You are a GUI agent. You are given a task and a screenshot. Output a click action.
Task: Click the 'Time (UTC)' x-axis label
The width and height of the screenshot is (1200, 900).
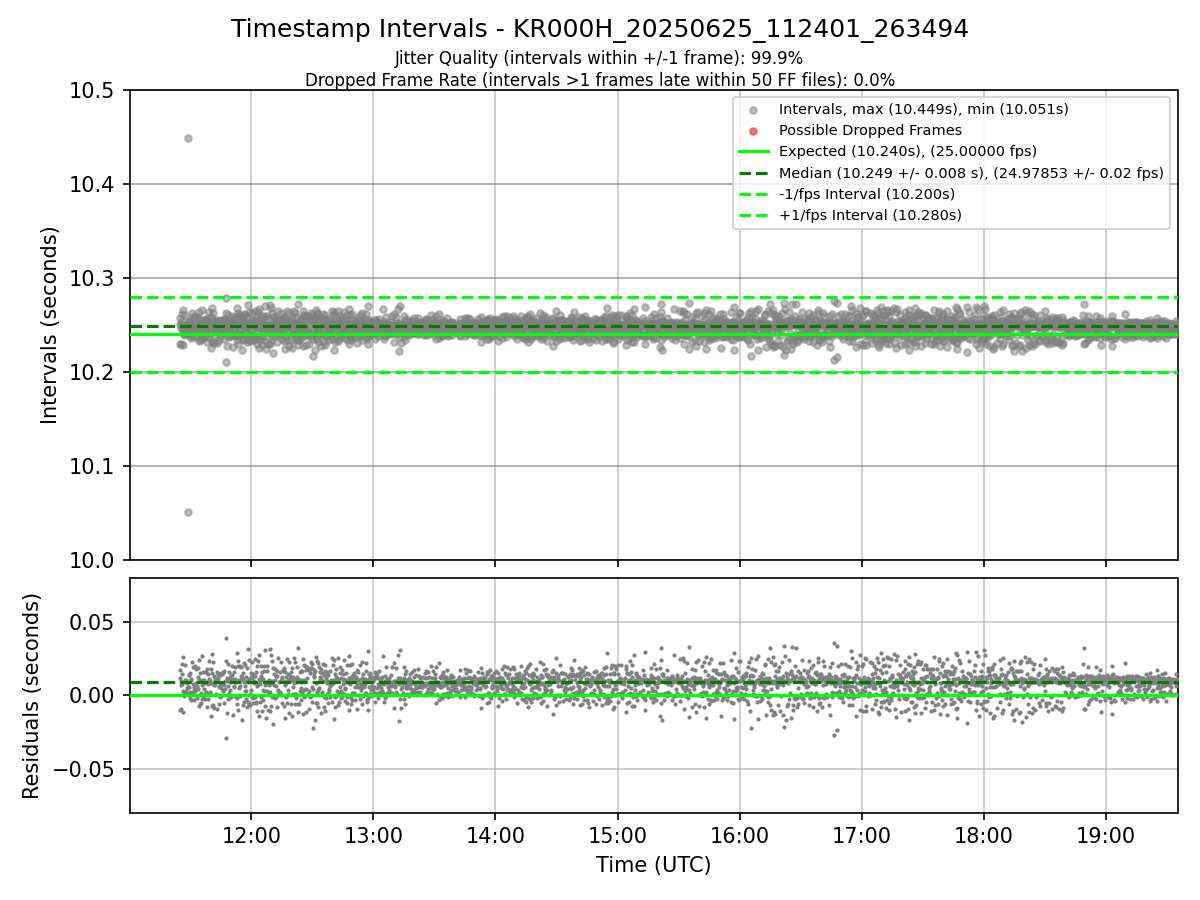click(x=654, y=865)
